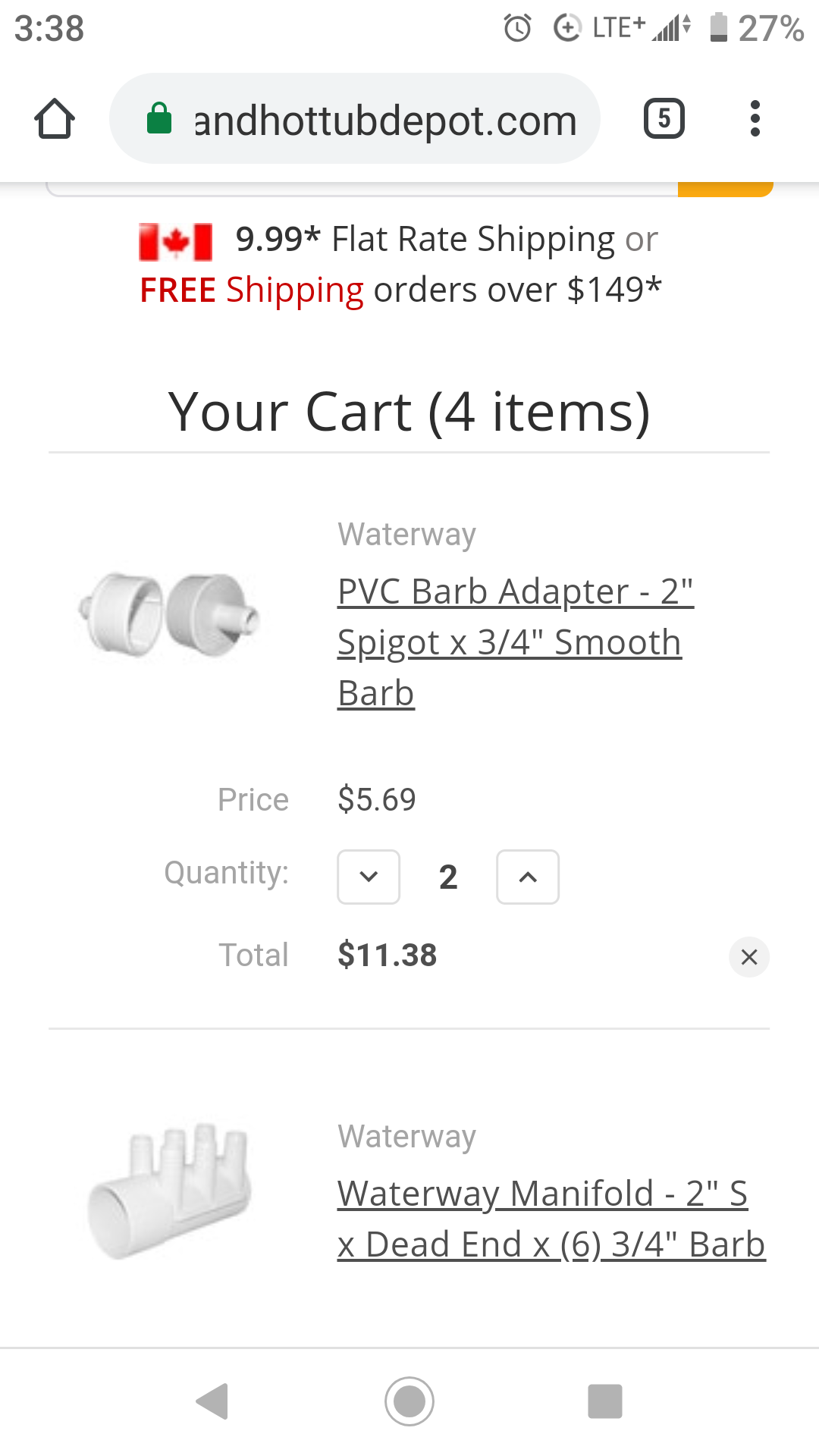Open the Chrome three-dot menu

pyautogui.click(x=755, y=119)
